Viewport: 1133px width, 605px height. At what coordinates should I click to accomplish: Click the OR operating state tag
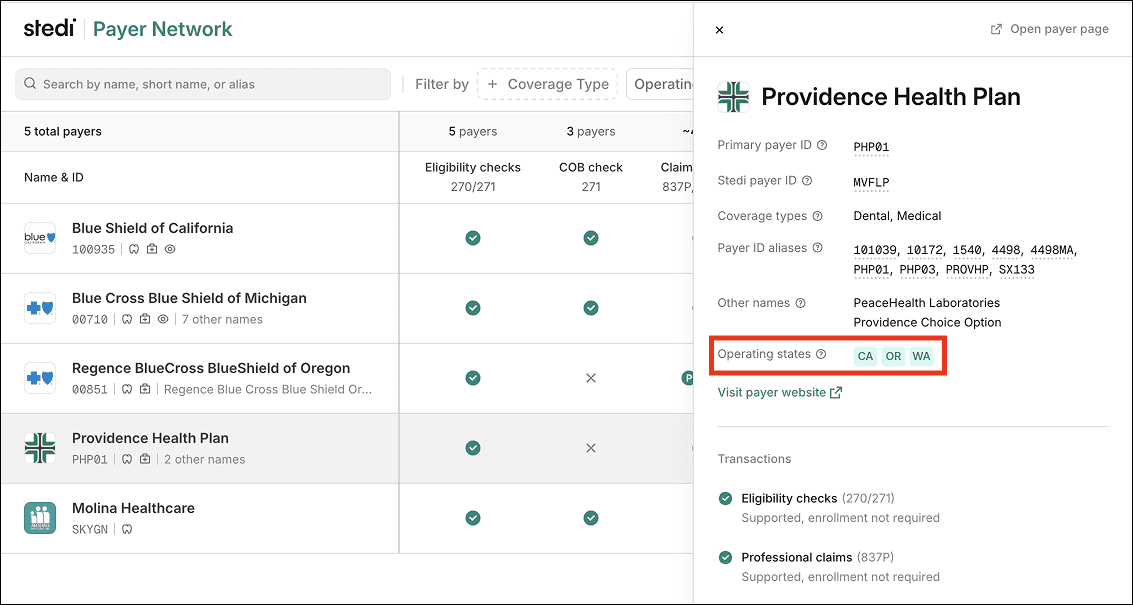coord(893,356)
